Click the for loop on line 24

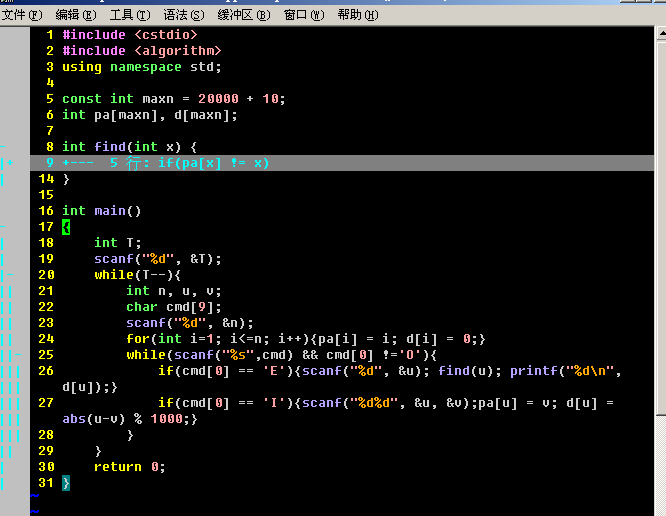306,339
